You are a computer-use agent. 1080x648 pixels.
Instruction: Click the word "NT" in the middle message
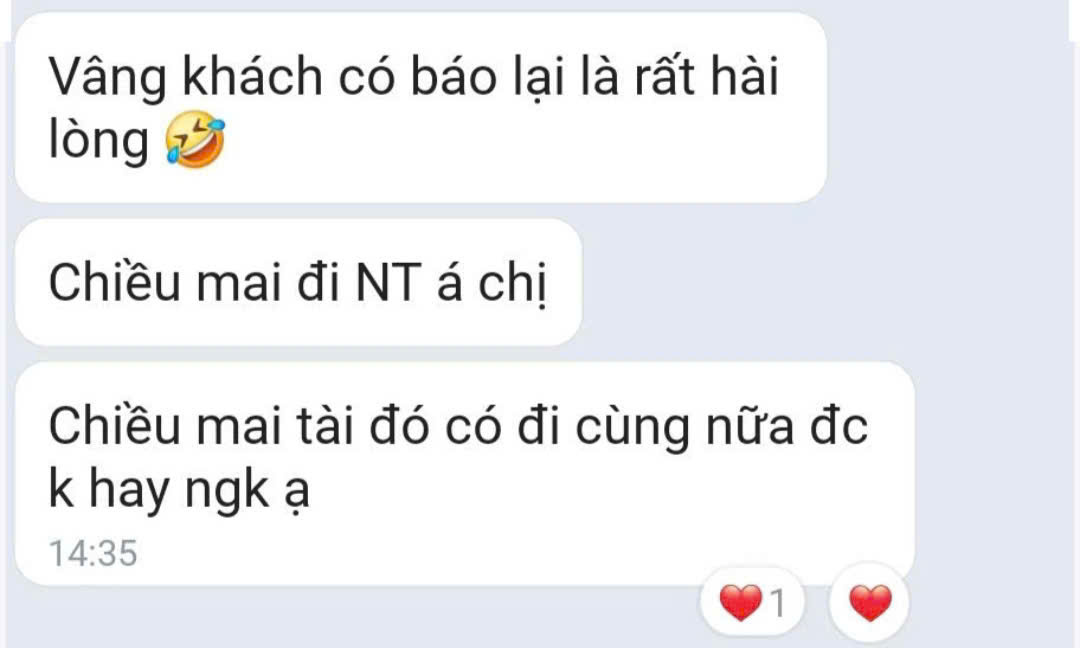click(x=387, y=283)
